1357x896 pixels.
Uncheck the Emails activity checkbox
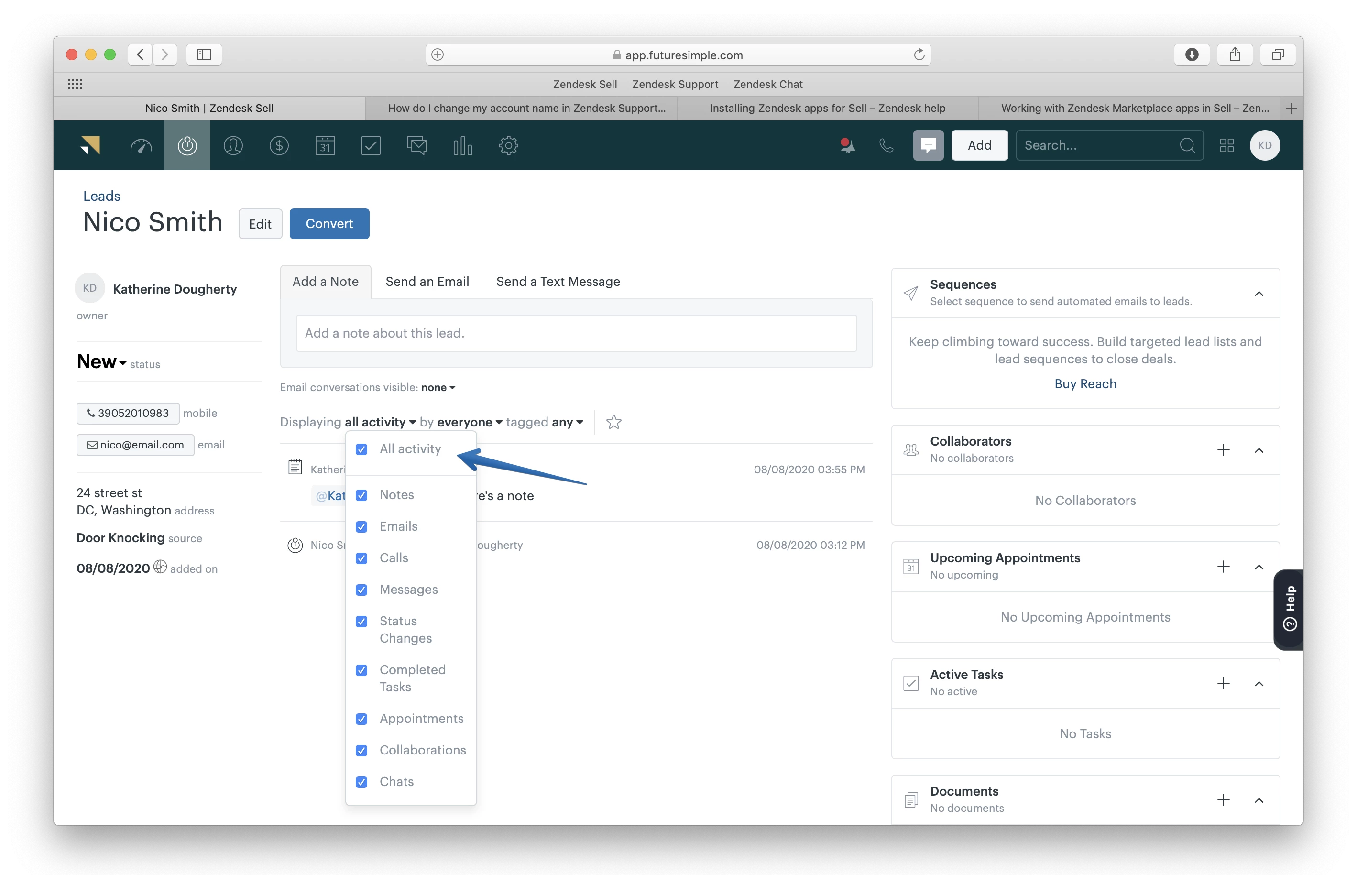pos(361,527)
